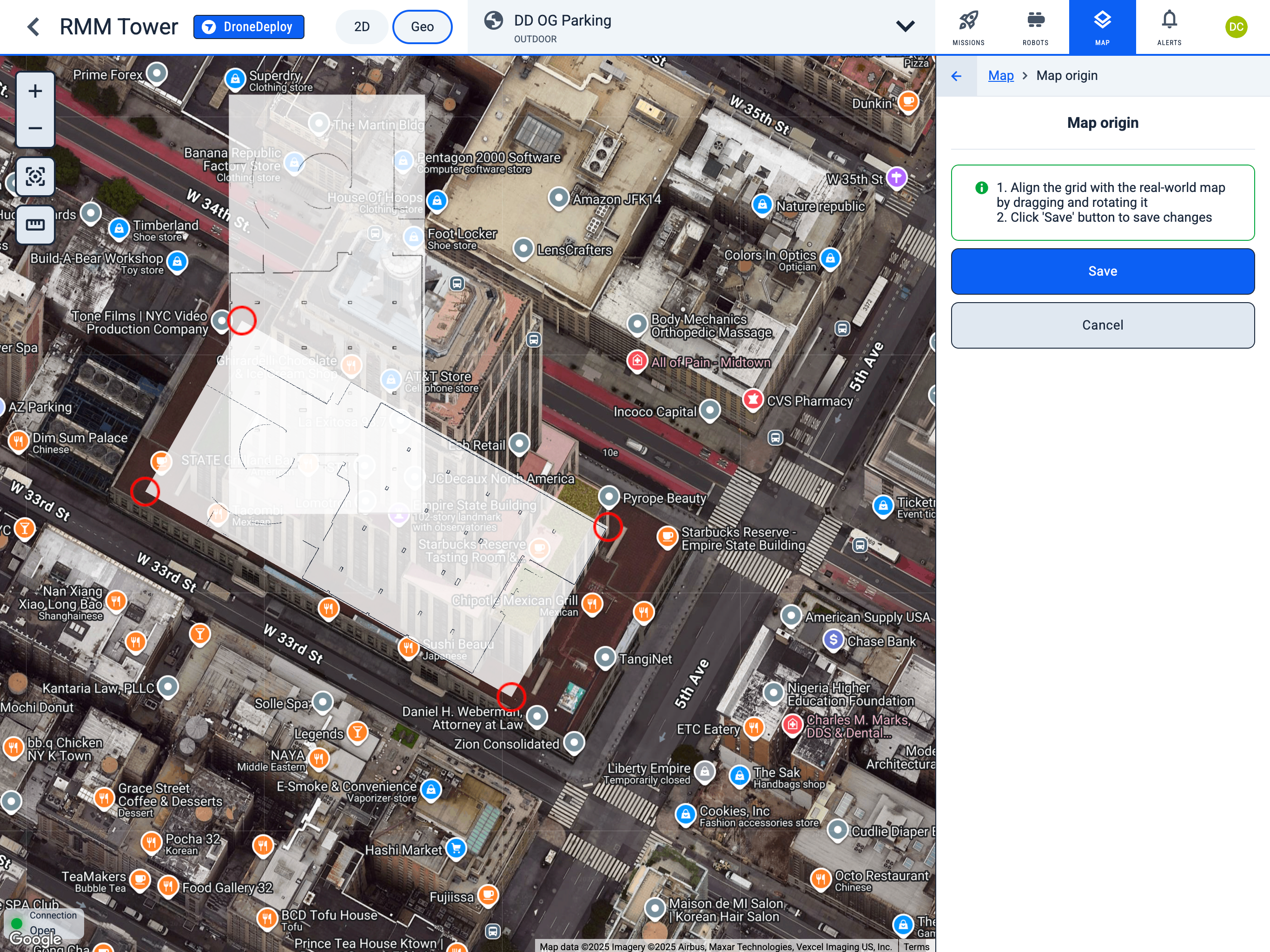Click the recenter map focus icon
Screen dimensions: 1270x952
pos(35,176)
